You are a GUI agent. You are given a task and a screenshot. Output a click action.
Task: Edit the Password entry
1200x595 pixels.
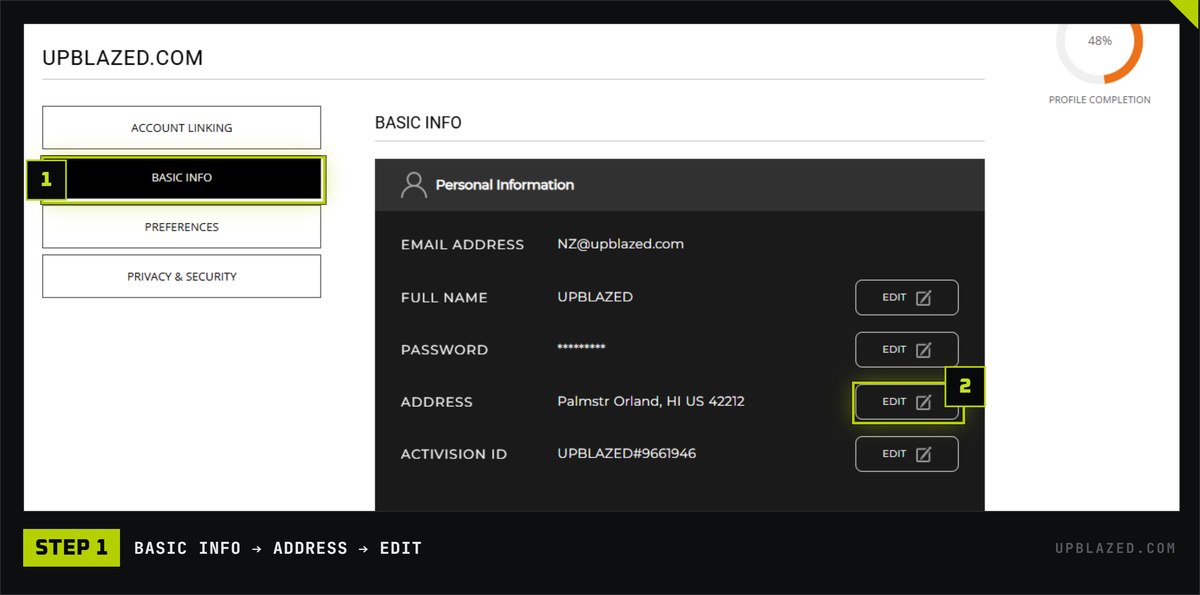coord(906,349)
